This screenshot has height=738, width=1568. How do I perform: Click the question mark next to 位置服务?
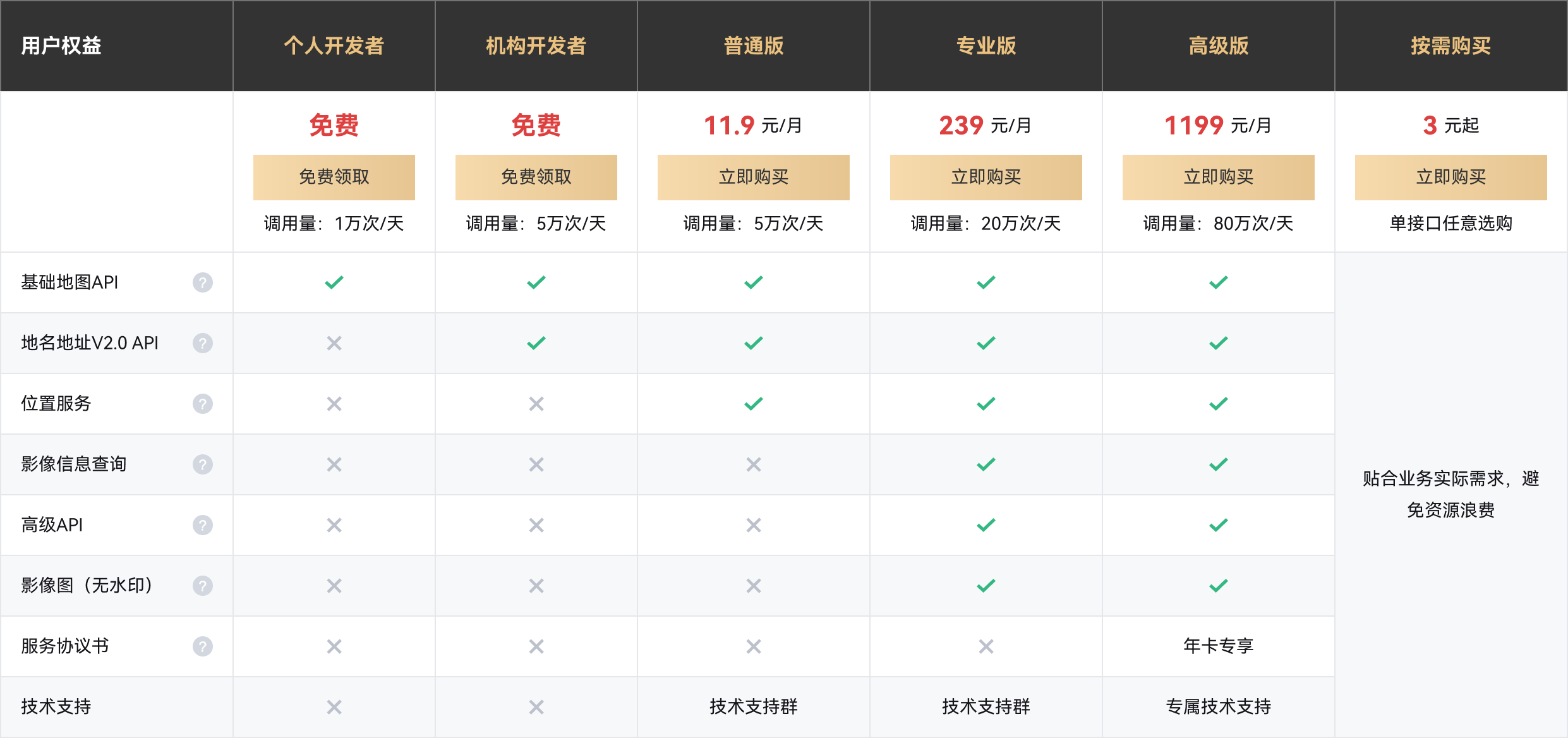pos(203,404)
